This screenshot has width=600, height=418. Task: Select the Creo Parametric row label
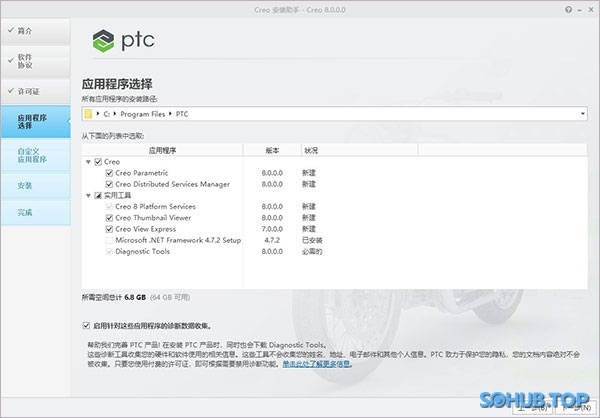(x=142, y=173)
